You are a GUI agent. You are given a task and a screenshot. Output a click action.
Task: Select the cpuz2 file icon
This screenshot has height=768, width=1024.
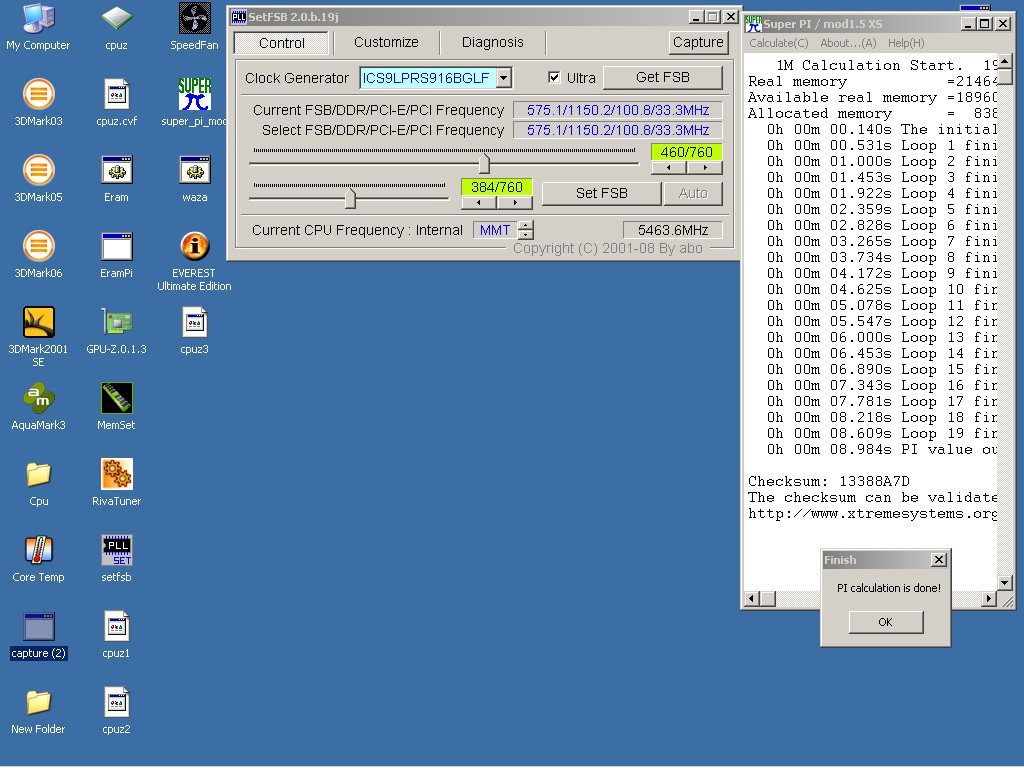[116, 711]
